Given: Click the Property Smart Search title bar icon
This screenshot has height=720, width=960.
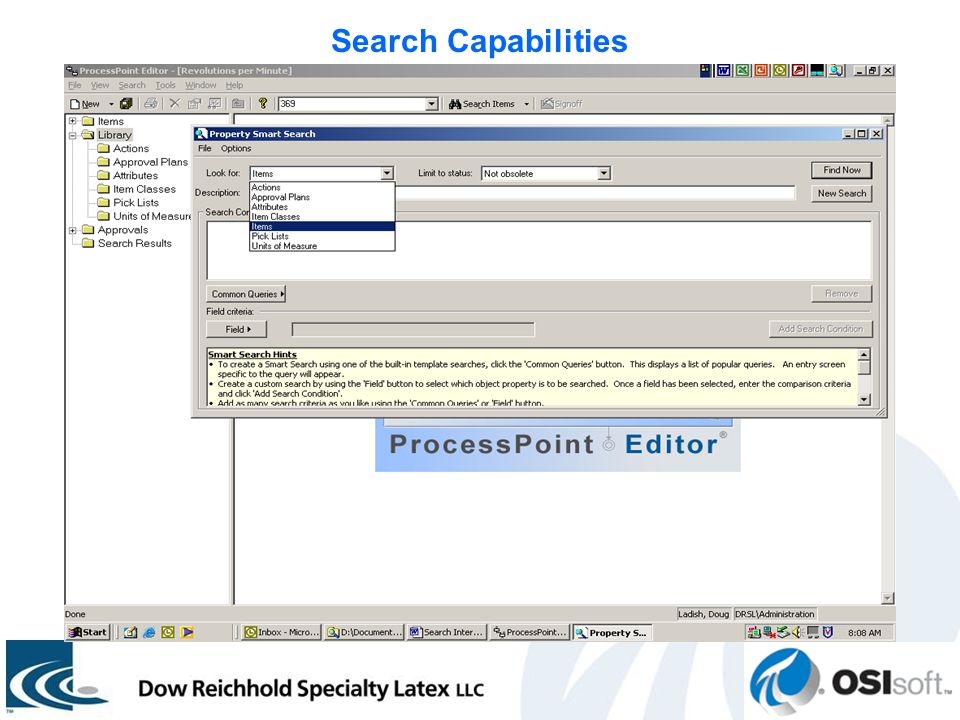Looking at the screenshot, I should click(201, 133).
